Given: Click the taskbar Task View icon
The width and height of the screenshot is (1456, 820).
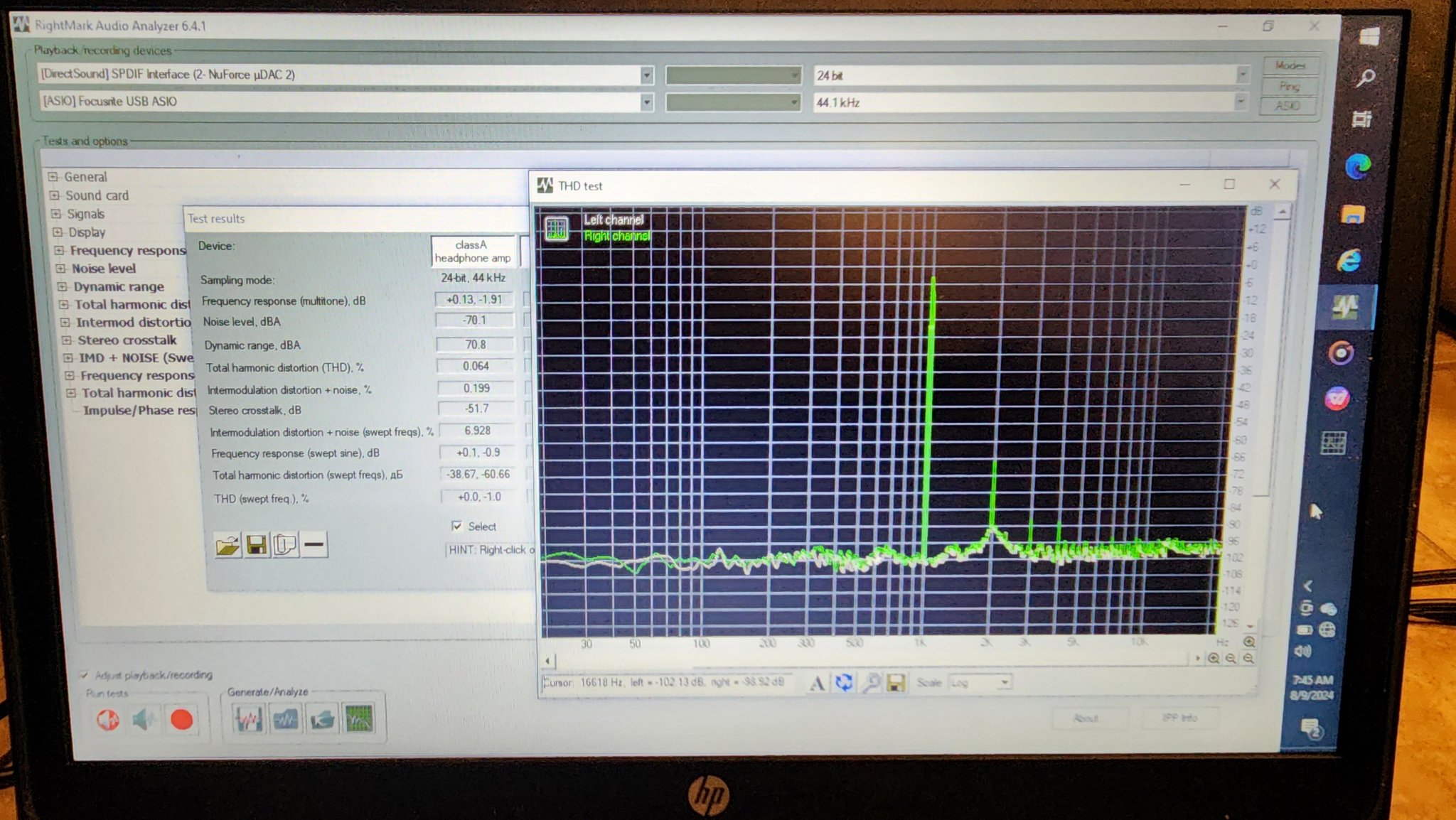Looking at the screenshot, I should (1361, 119).
